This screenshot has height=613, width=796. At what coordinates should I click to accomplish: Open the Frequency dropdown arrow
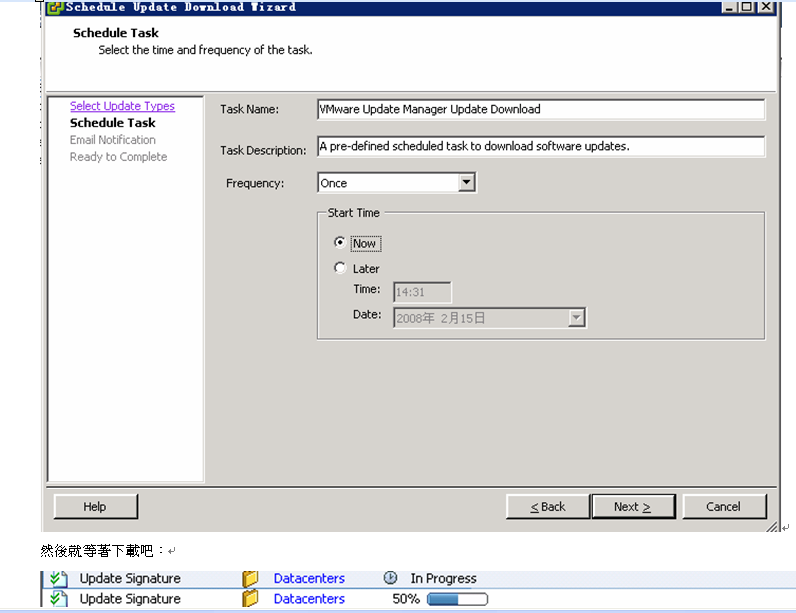click(x=467, y=182)
